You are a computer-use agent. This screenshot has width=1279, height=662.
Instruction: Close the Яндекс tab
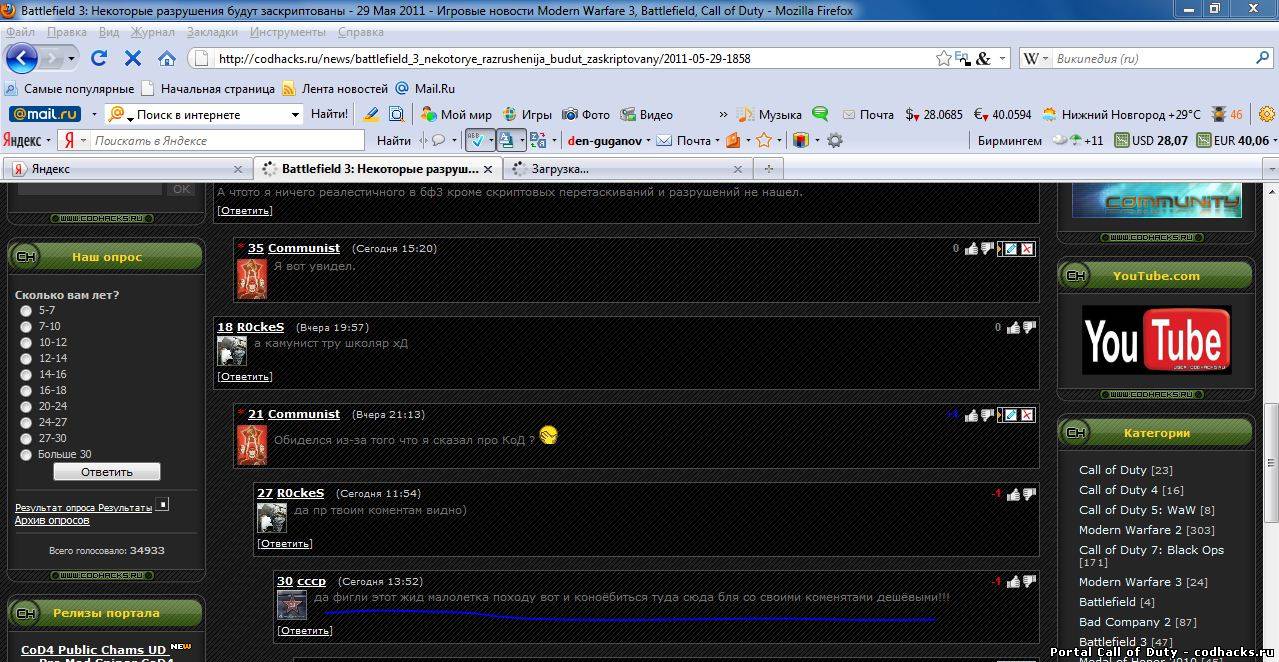[x=238, y=169]
